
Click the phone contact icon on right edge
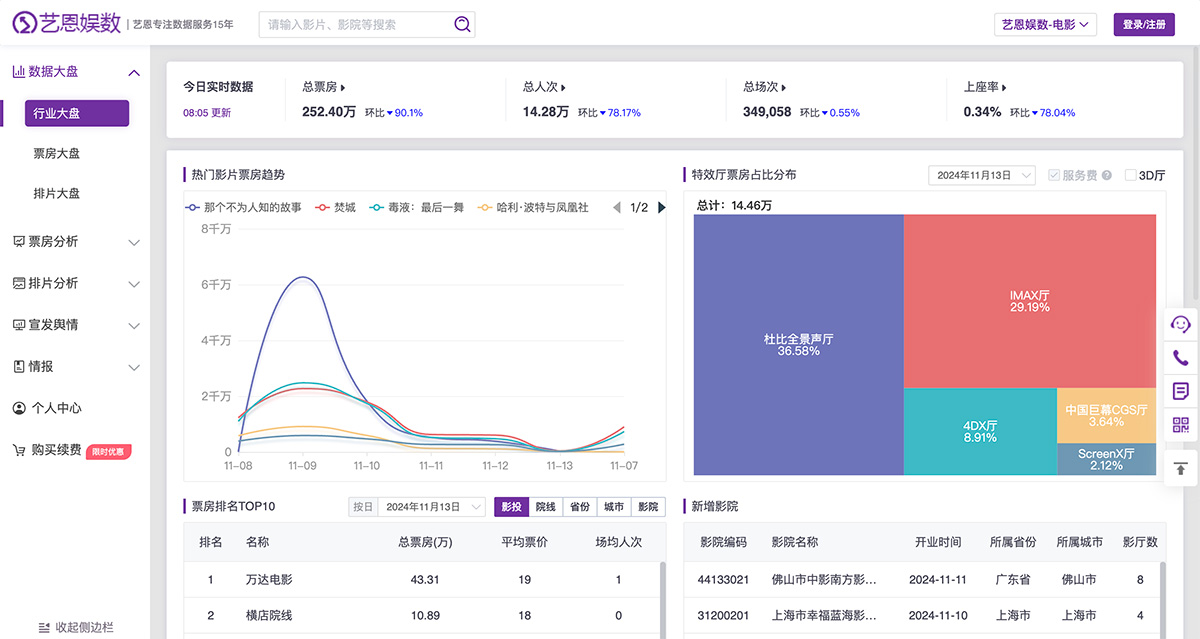[1181, 357]
